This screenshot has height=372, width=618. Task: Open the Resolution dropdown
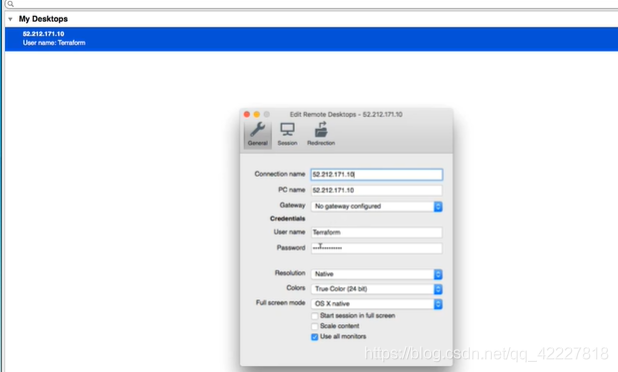[x=376, y=274]
